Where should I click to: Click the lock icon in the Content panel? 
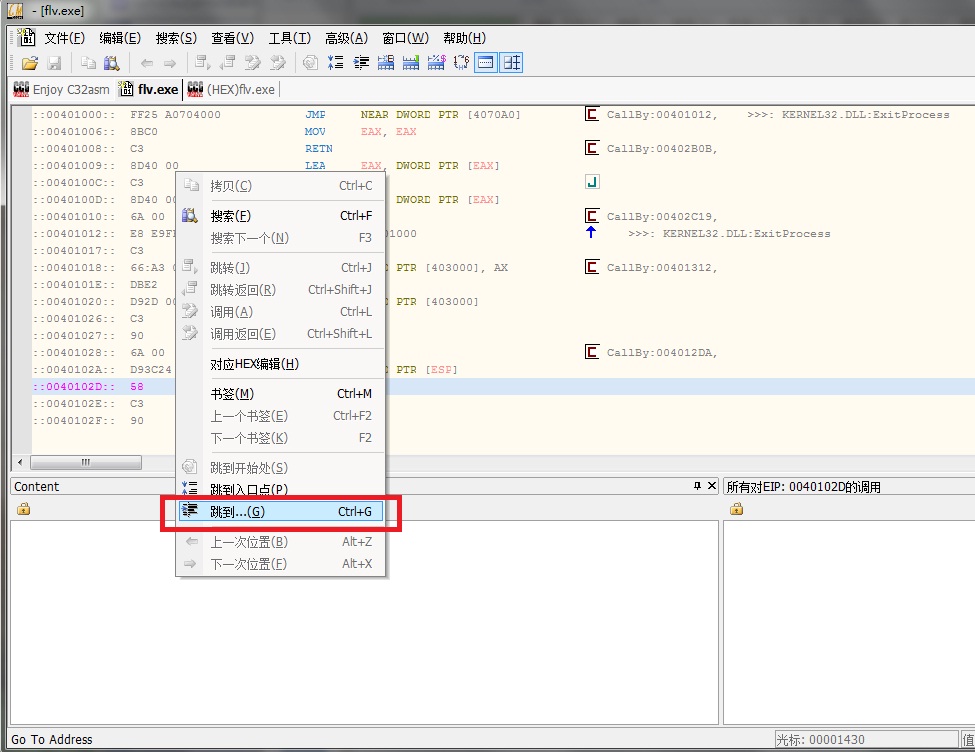[x=24, y=509]
